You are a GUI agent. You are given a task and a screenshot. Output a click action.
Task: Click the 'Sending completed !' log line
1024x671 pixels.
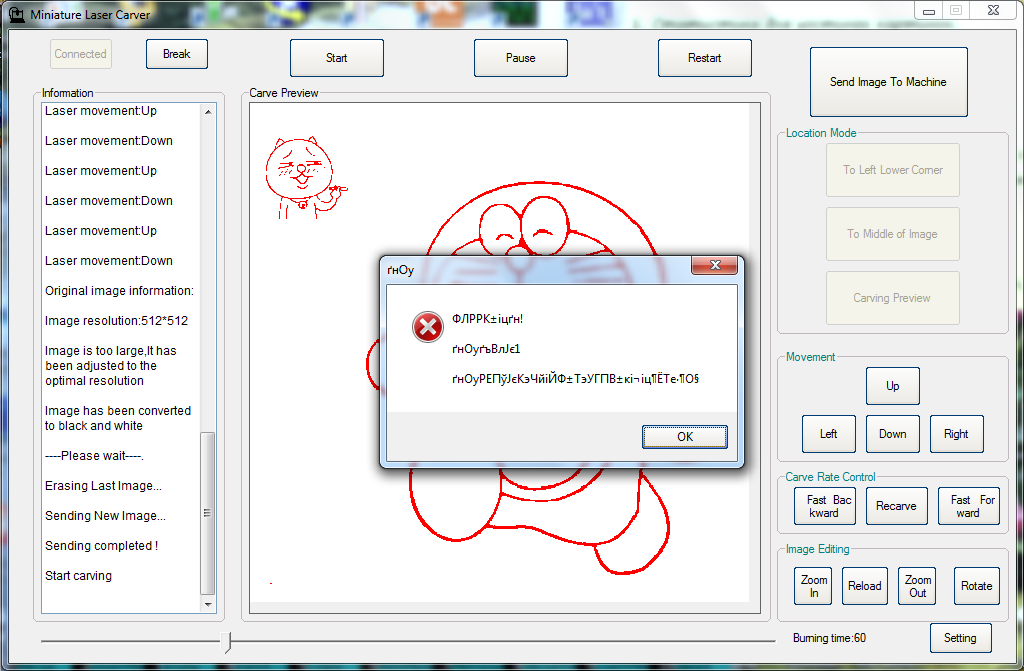point(101,546)
